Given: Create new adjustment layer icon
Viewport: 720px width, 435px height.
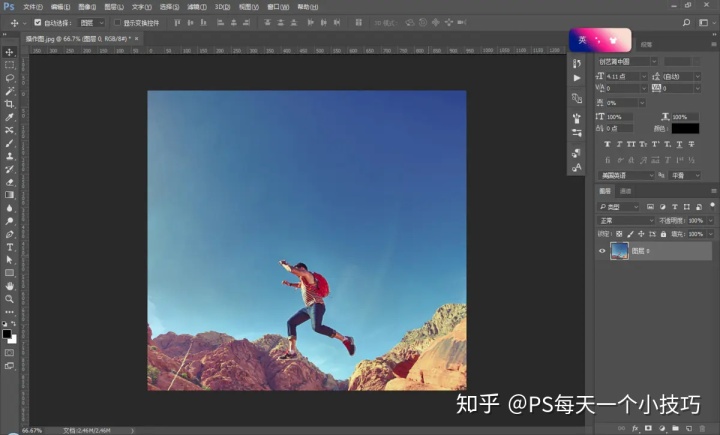Looking at the screenshot, I should click(662, 428).
